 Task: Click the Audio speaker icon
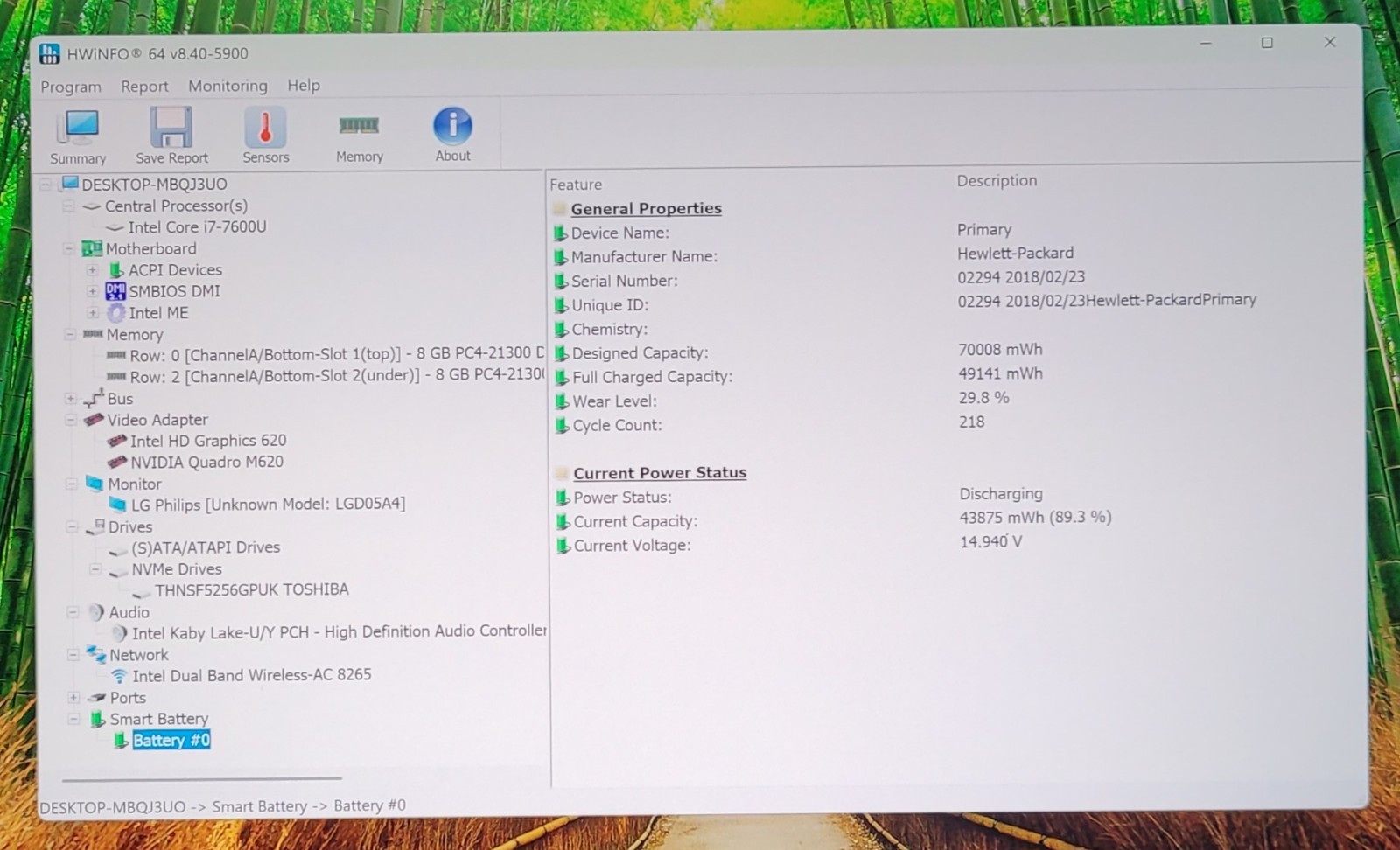pos(96,612)
